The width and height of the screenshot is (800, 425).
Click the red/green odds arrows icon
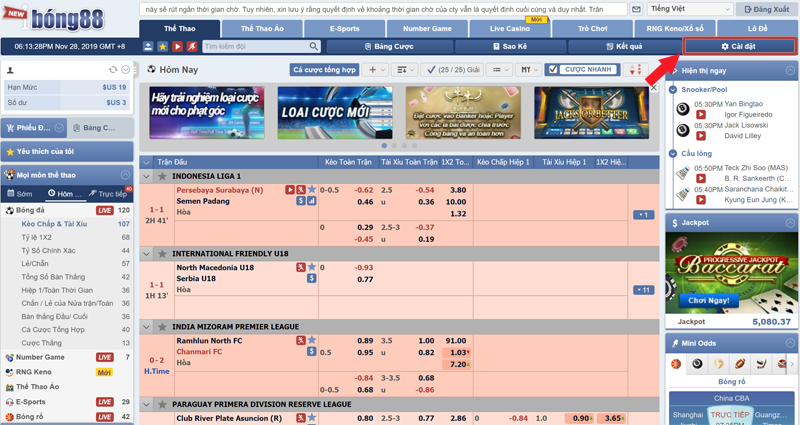(x=636, y=70)
